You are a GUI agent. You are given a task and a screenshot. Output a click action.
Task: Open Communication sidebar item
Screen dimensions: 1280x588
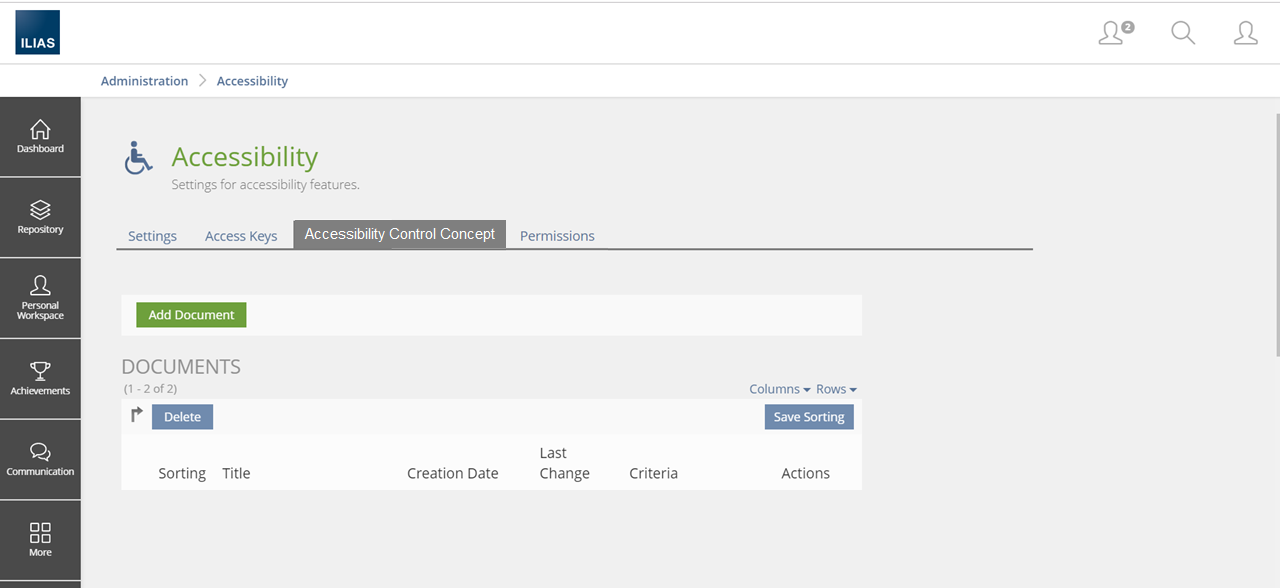point(40,460)
